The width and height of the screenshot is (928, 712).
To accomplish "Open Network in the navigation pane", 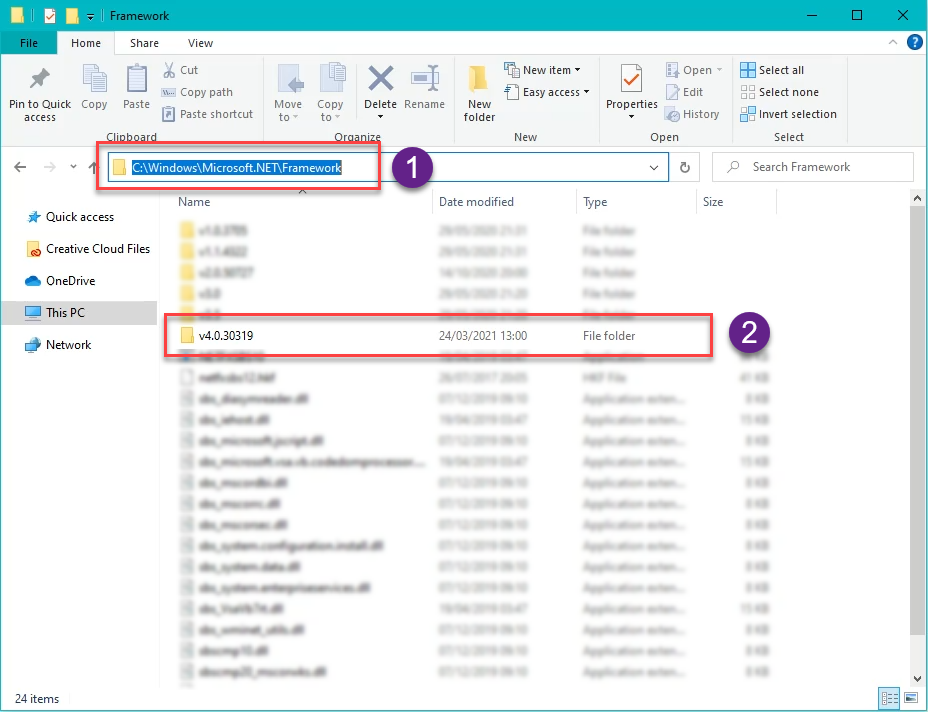I will 58,344.
